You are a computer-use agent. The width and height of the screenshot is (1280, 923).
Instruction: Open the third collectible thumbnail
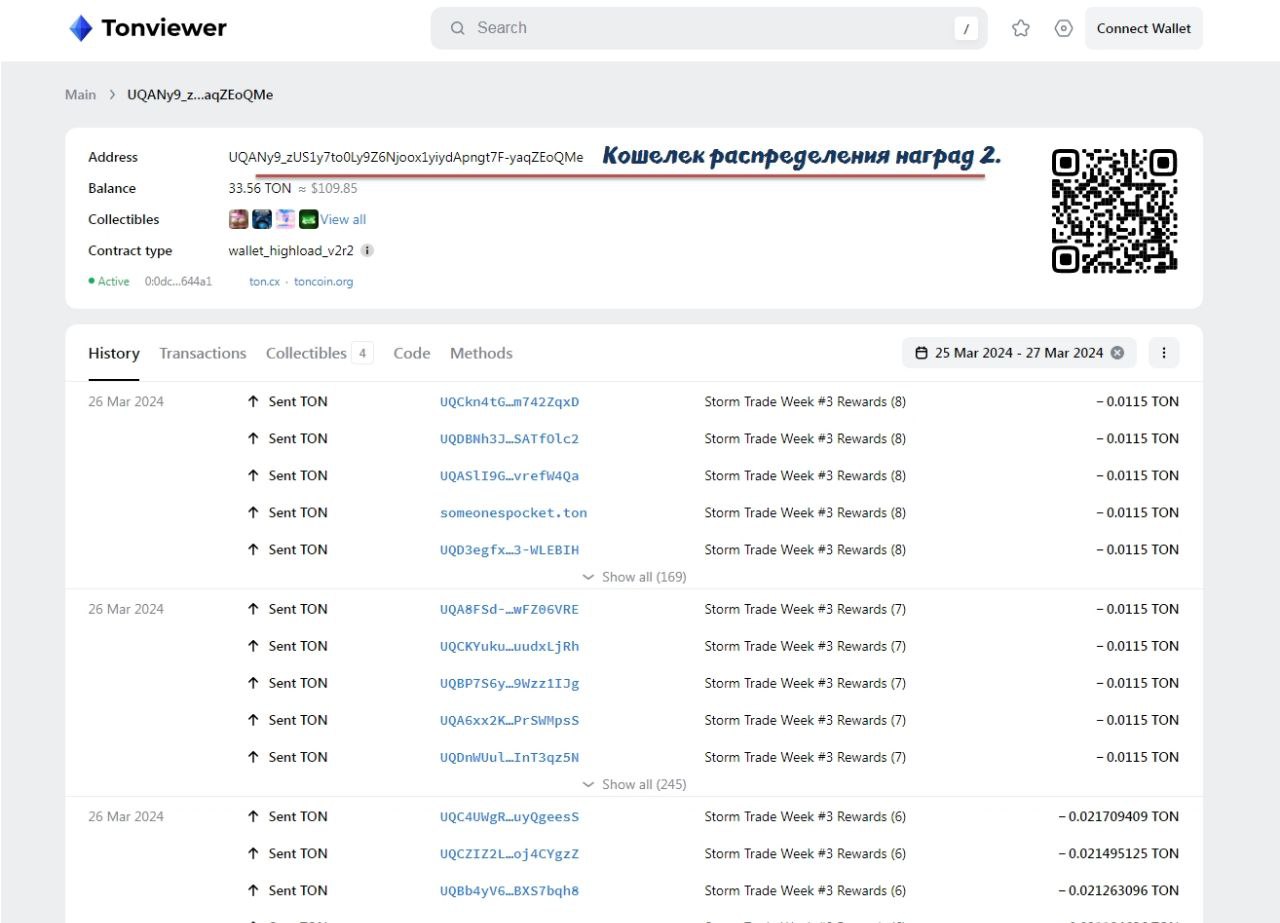coord(285,219)
